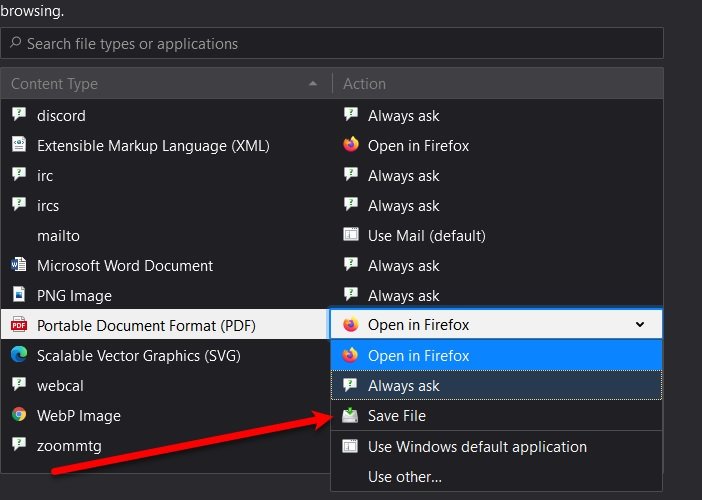702x500 pixels.
Task: Click the Action column header
Action: [x=364, y=84]
